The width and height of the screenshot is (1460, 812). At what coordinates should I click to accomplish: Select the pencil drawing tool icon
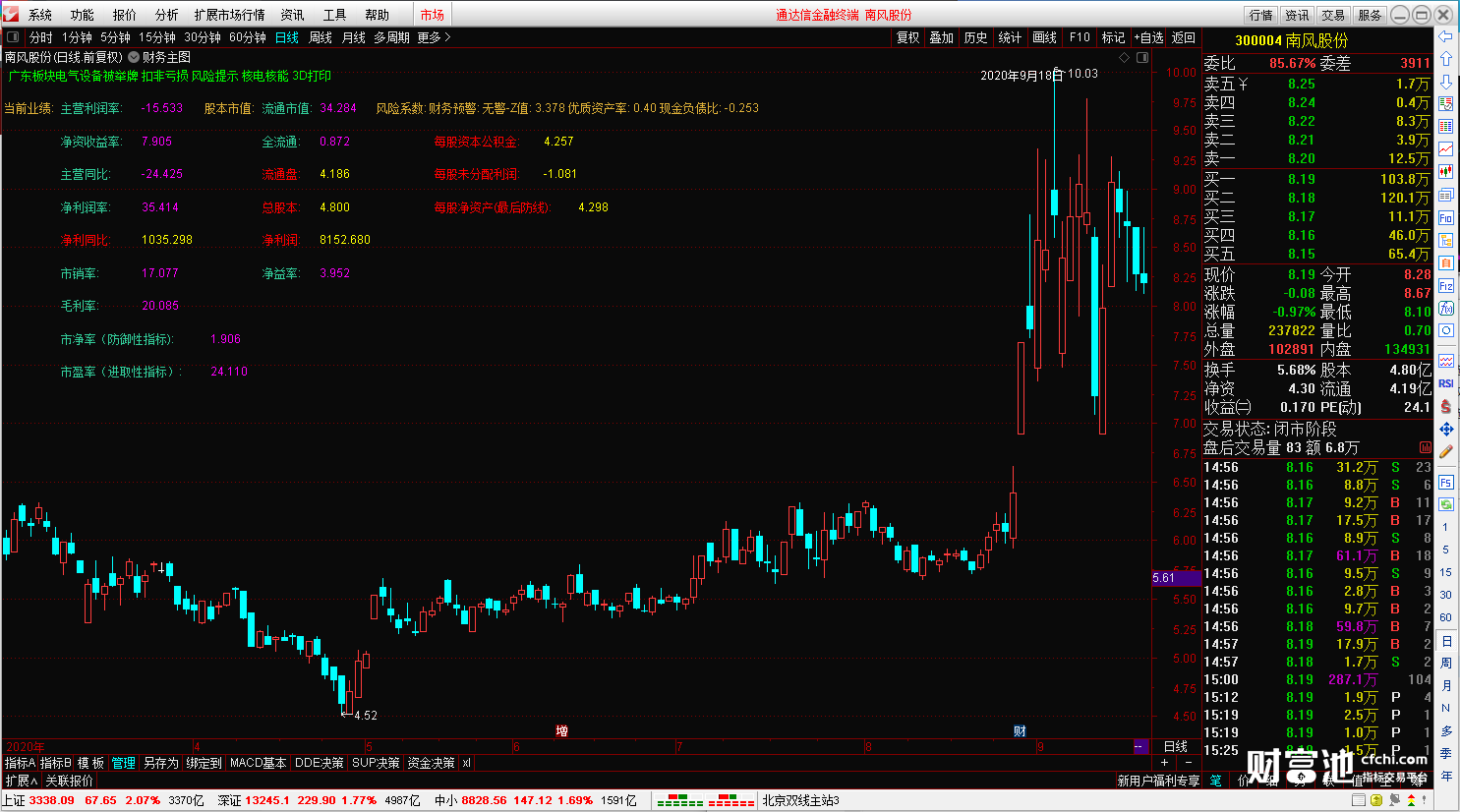[1446, 451]
